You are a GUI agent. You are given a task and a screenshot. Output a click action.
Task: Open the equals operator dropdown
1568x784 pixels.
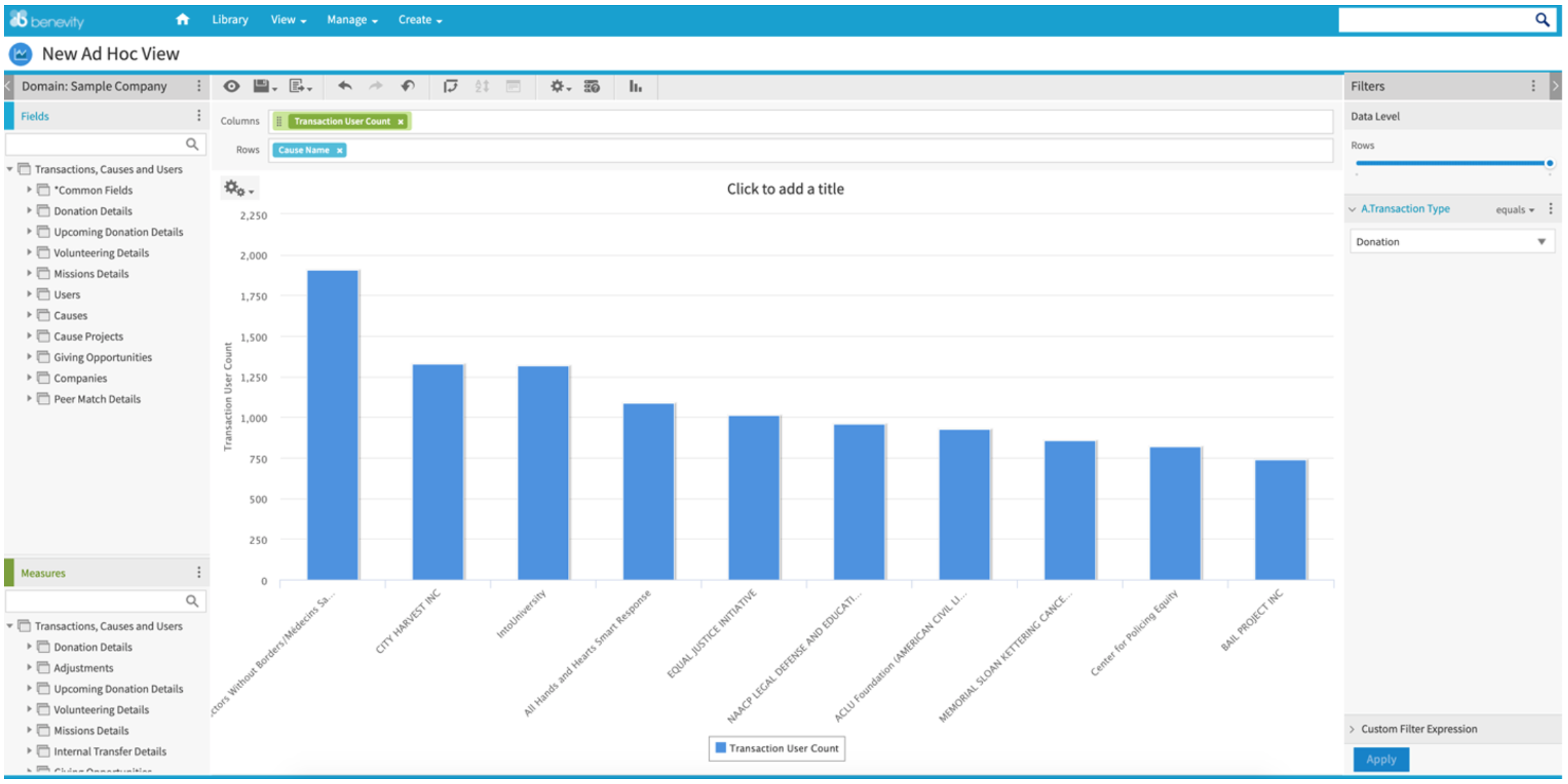click(1515, 209)
